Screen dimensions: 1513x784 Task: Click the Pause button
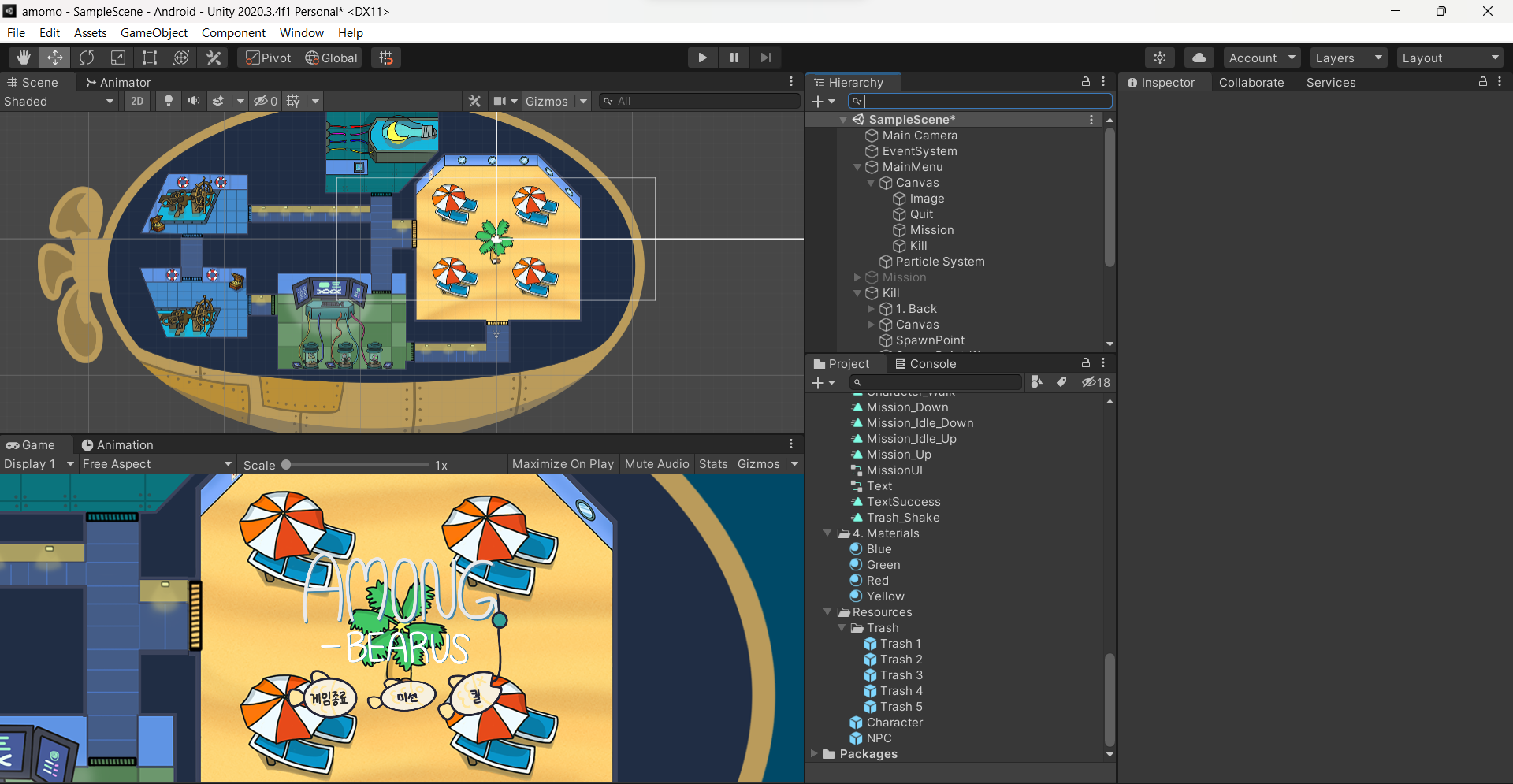click(734, 58)
